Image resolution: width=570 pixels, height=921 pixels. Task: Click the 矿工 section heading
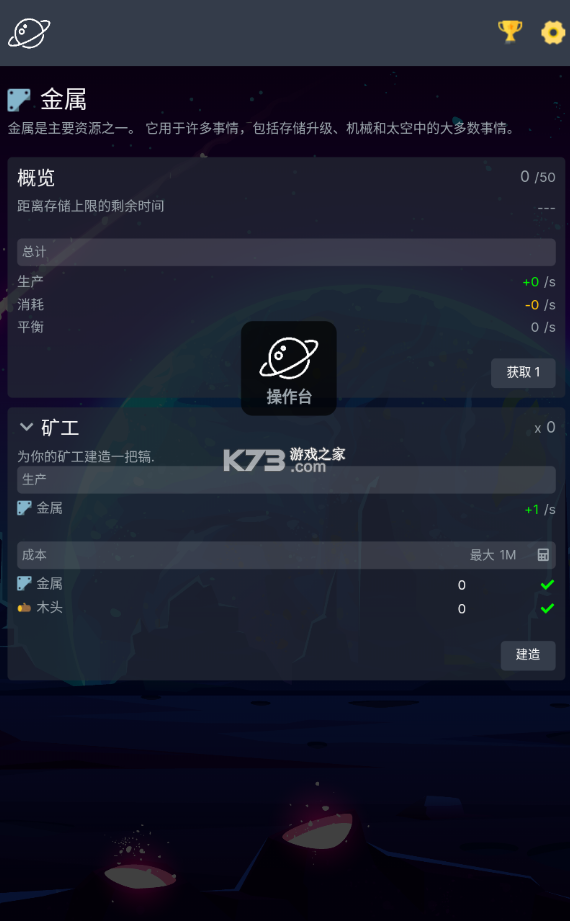(59, 428)
